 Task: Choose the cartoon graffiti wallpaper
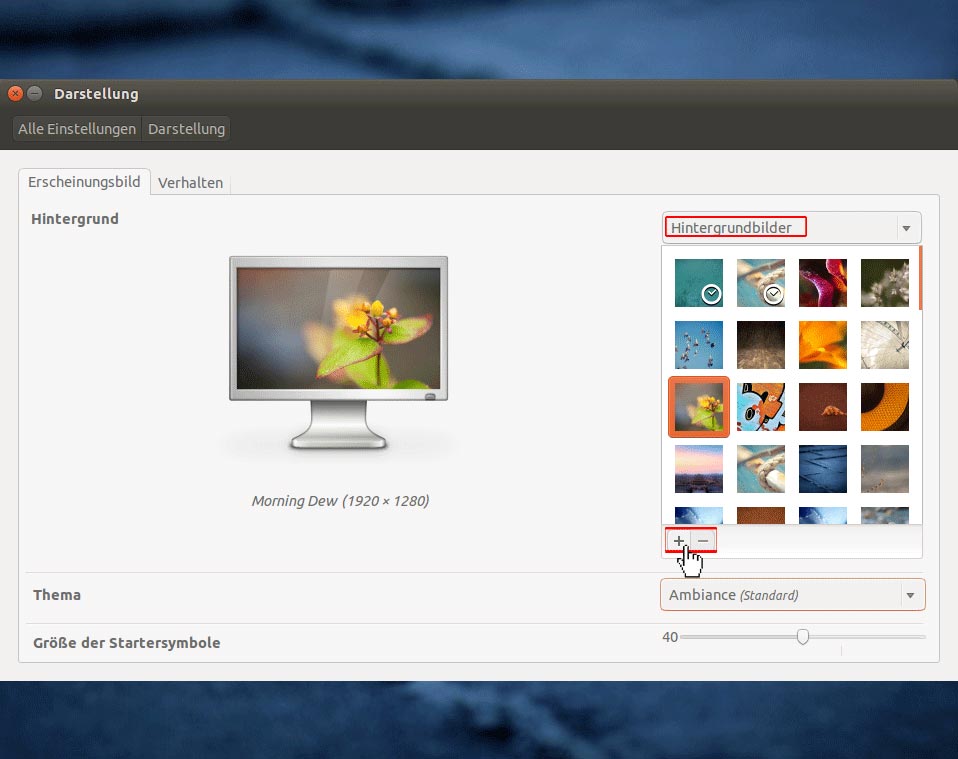pos(761,407)
